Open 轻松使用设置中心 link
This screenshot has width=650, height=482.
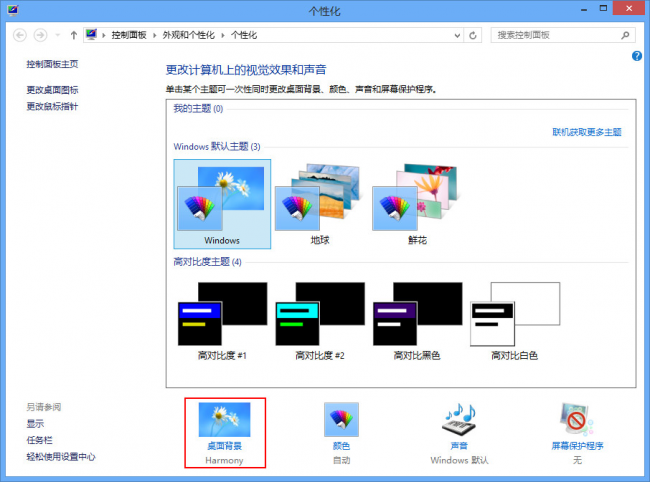click(61, 456)
